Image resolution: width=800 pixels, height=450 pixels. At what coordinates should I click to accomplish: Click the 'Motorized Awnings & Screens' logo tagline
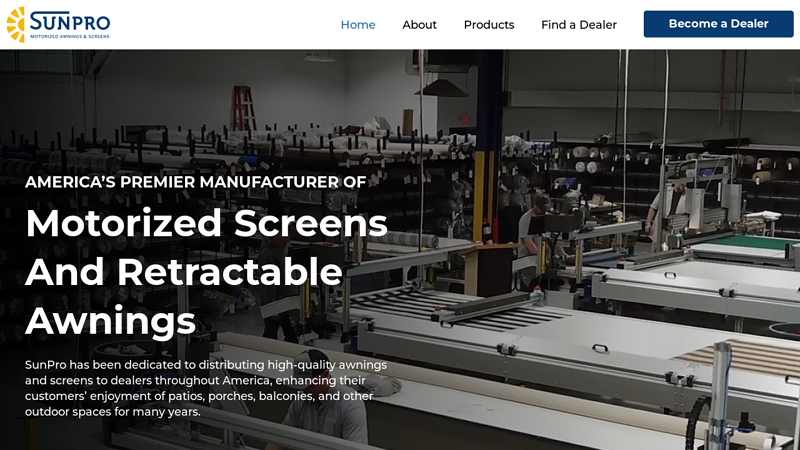click(x=70, y=36)
